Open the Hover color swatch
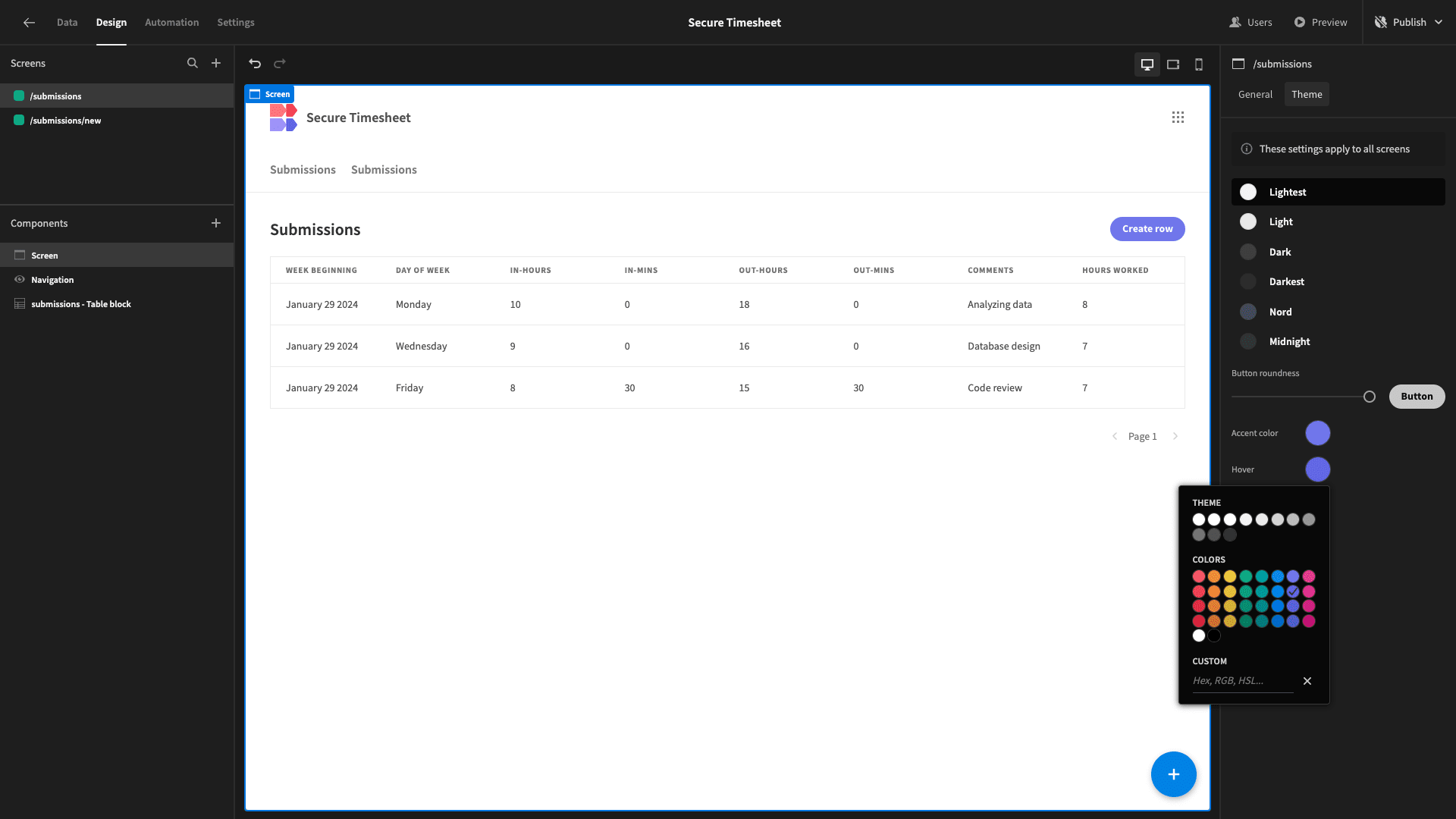This screenshot has height=819, width=1456. point(1318,469)
